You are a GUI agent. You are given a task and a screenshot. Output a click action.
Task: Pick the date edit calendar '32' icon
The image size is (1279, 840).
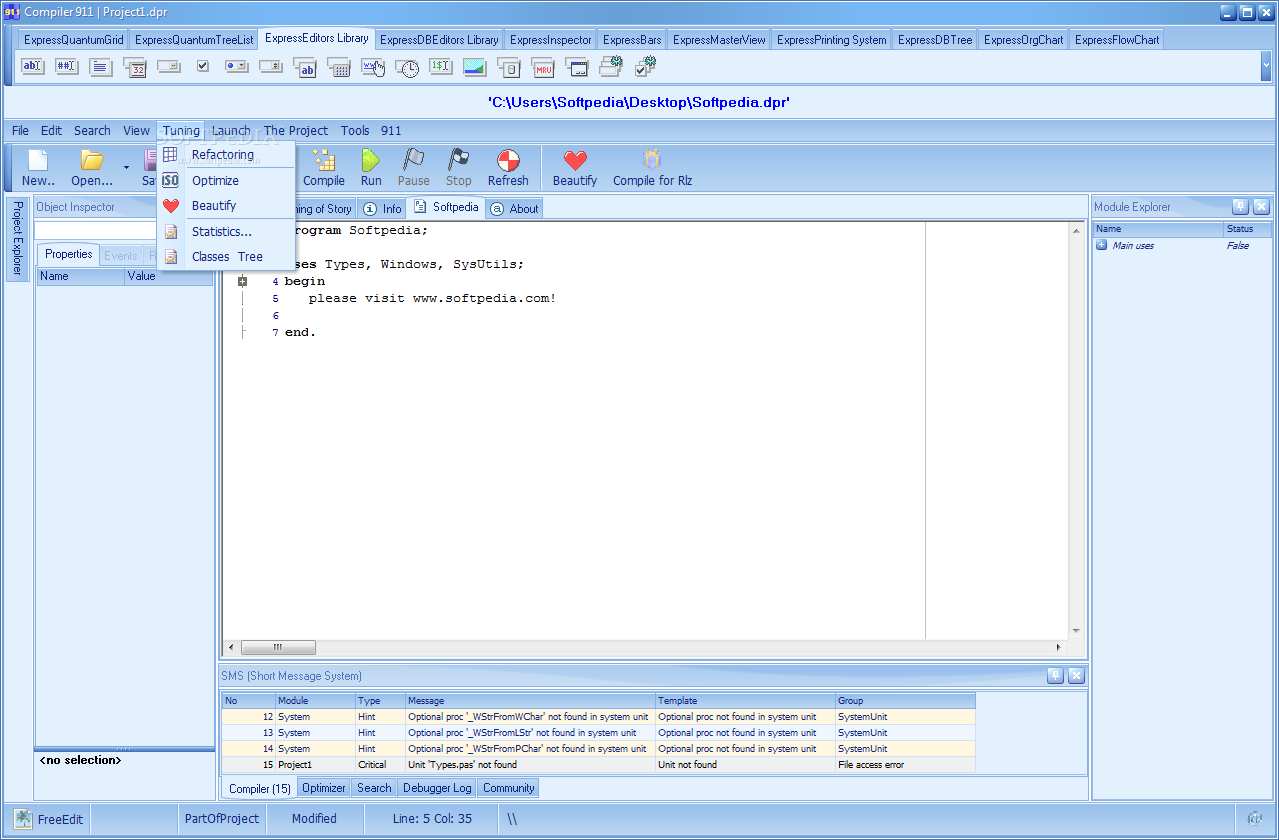click(x=135, y=67)
